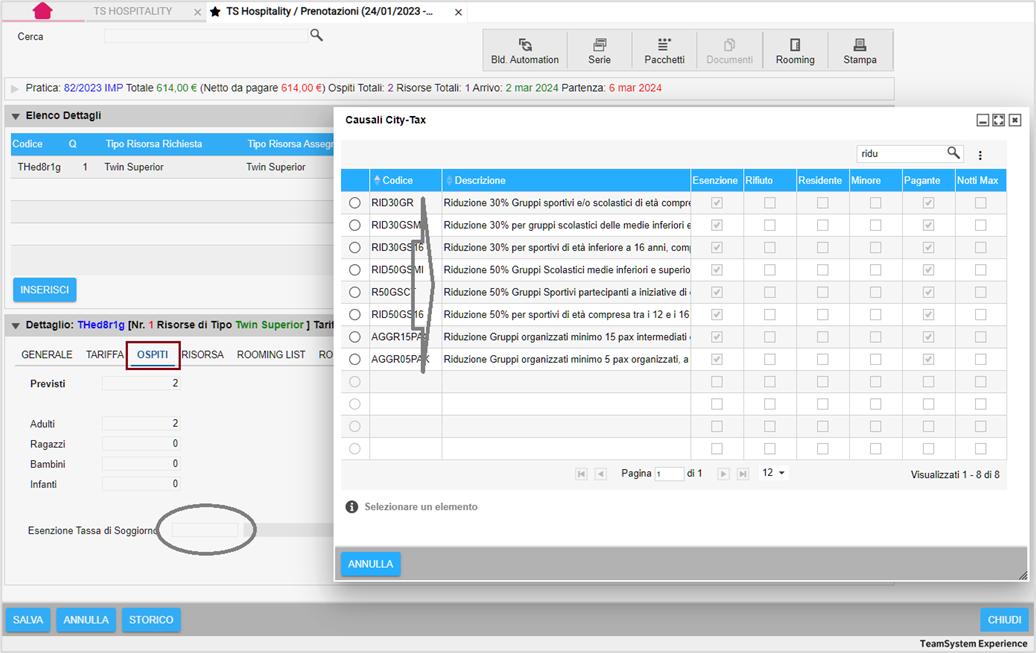Close the TS HOSPITALITY tab
This screenshot has height=653, width=1036.
[198, 12]
